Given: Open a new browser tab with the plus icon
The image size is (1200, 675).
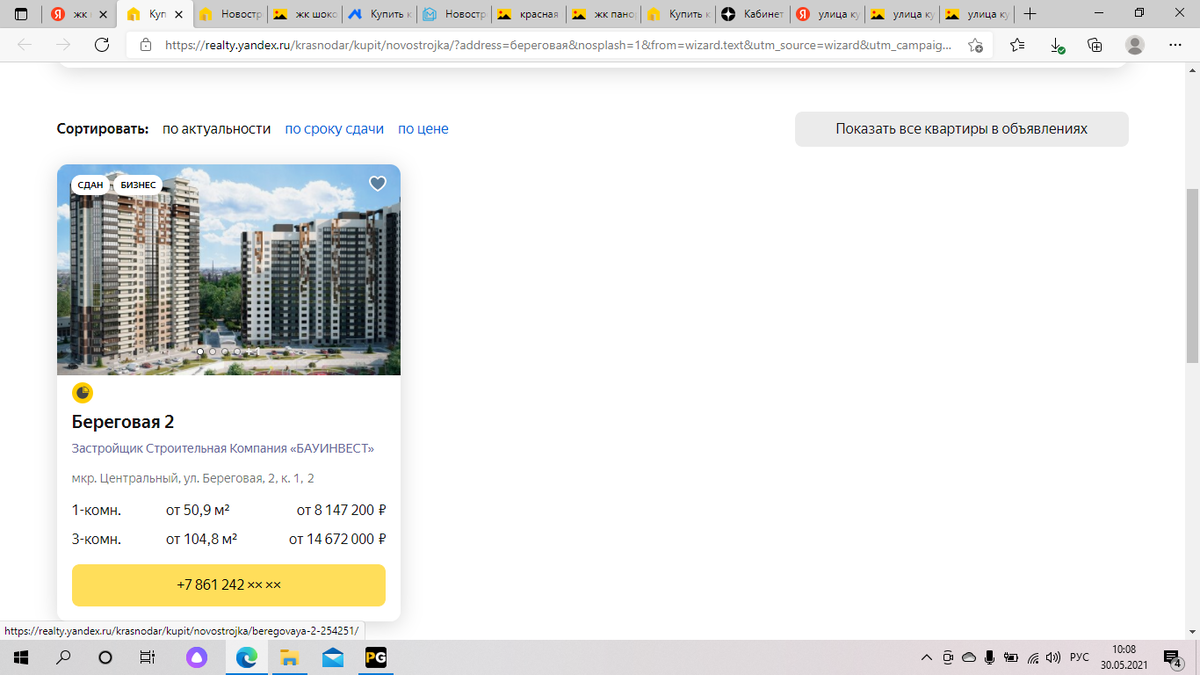Looking at the screenshot, I should point(1031,14).
